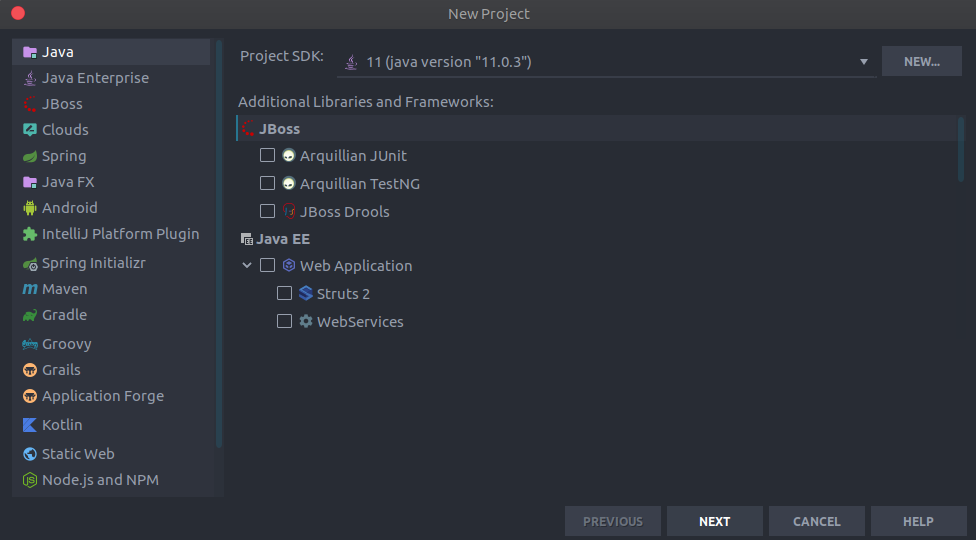
Task: Click the 'Java EE' group label
Action: pos(283,240)
